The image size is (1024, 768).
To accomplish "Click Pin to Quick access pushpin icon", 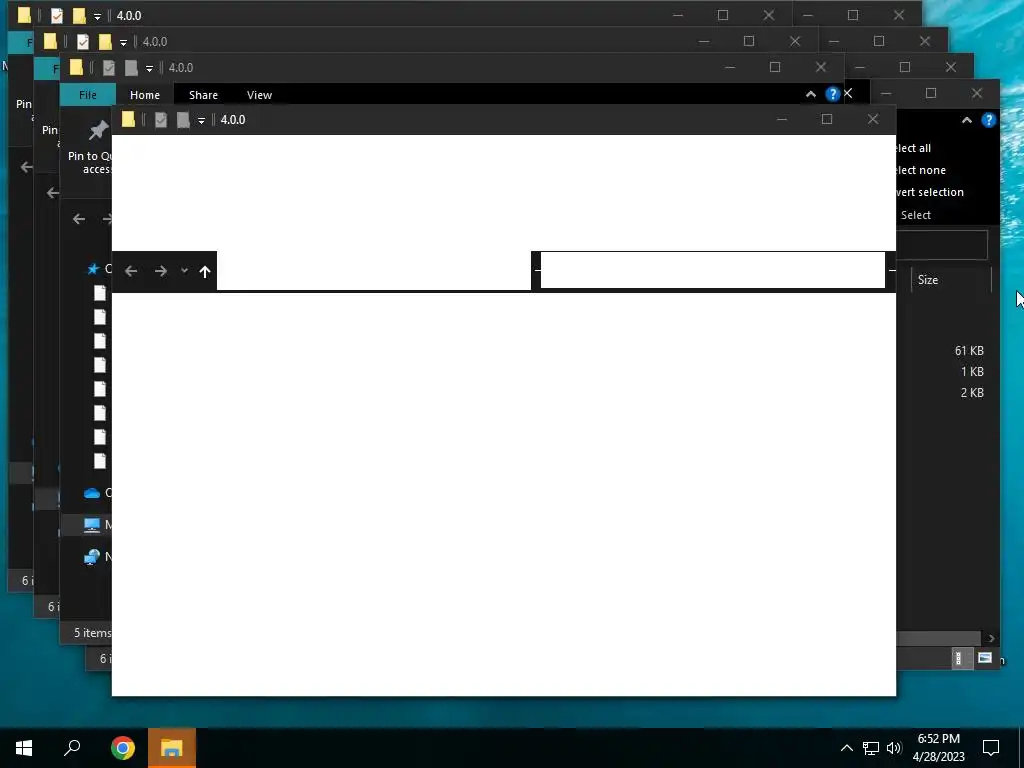I will [99, 130].
